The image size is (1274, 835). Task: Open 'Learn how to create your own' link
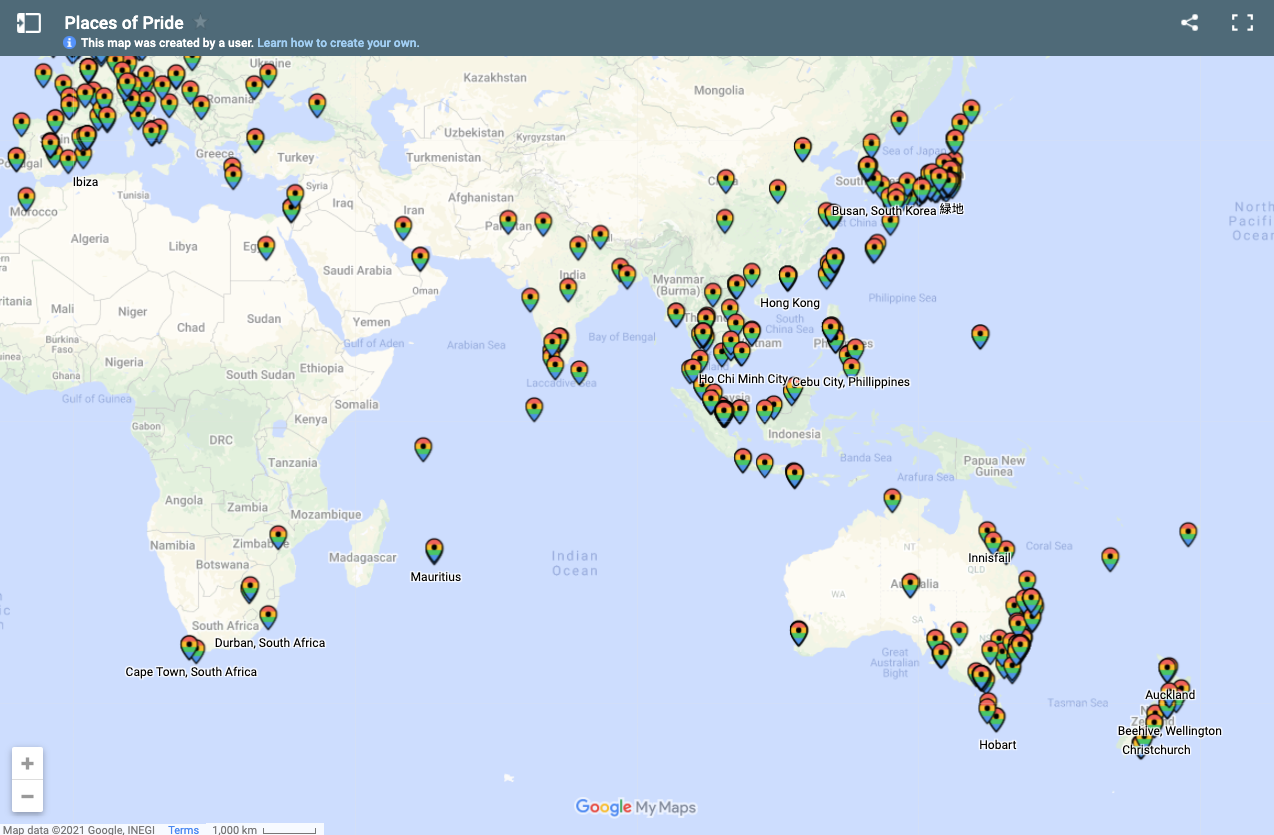(x=338, y=43)
